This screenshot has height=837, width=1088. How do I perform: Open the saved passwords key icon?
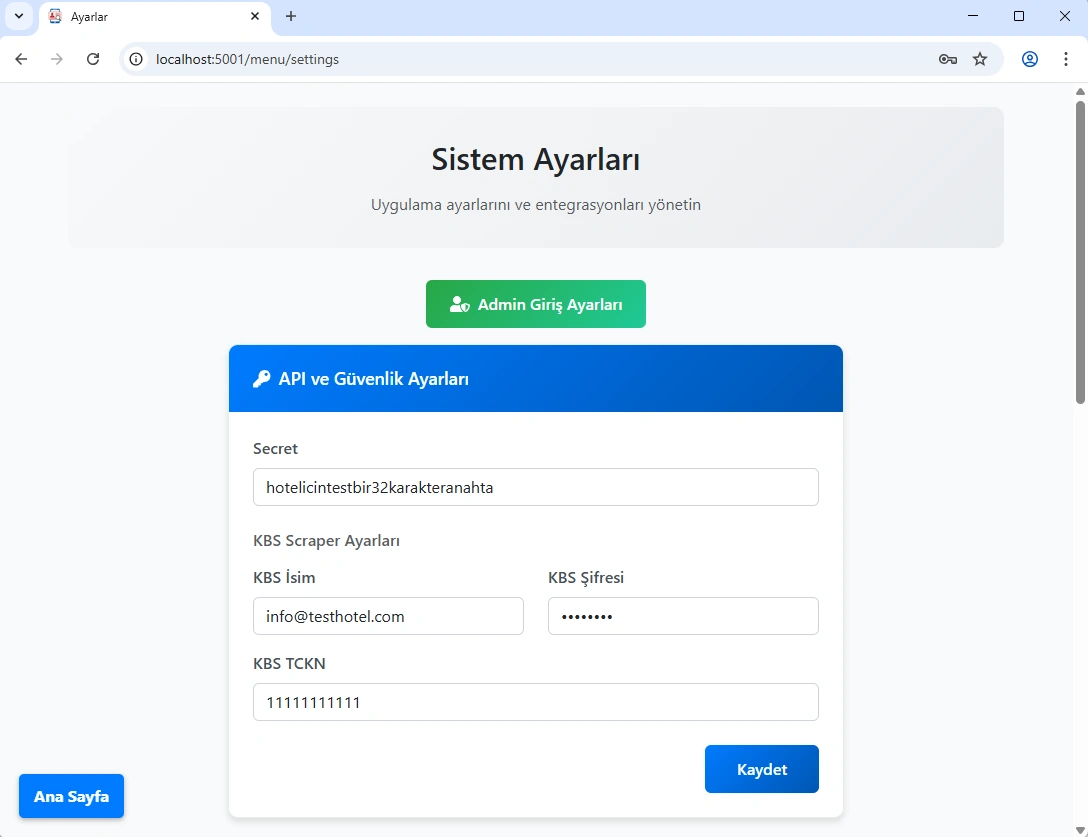pyautogui.click(x=947, y=59)
